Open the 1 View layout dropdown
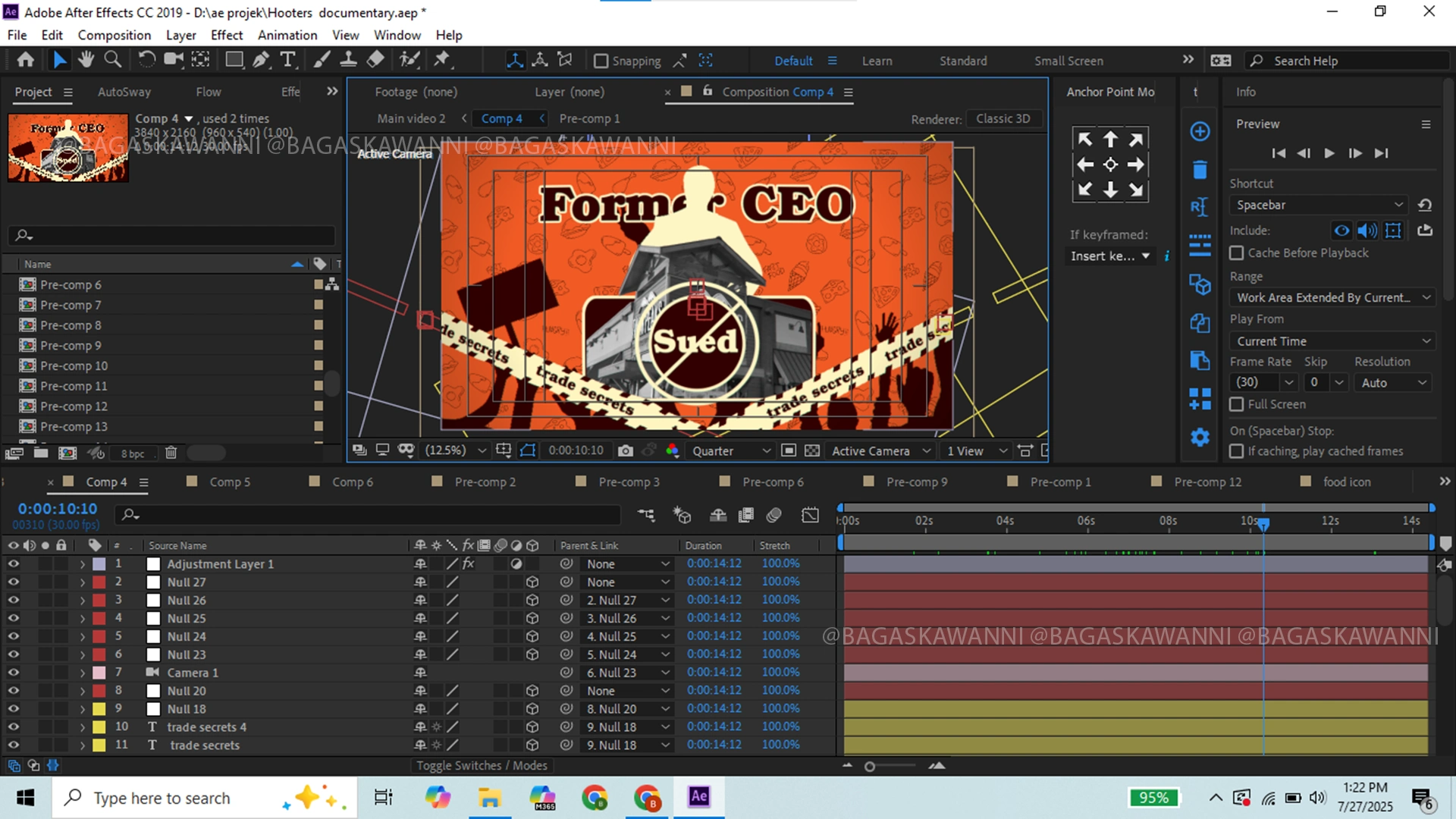The image size is (1456, 819). pyautogui.click(x=977, y=450)
